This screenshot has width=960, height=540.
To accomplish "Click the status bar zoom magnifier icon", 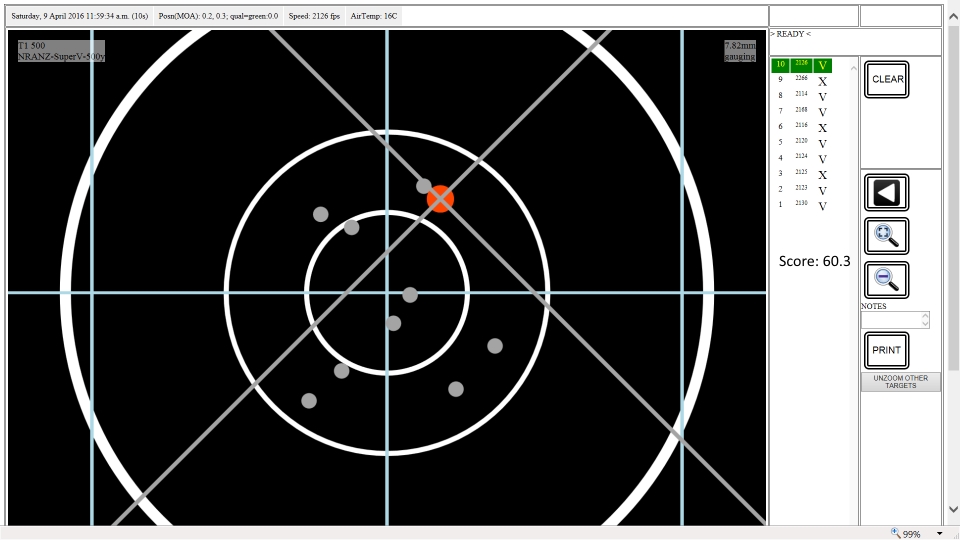I will (x=896, y=533).
